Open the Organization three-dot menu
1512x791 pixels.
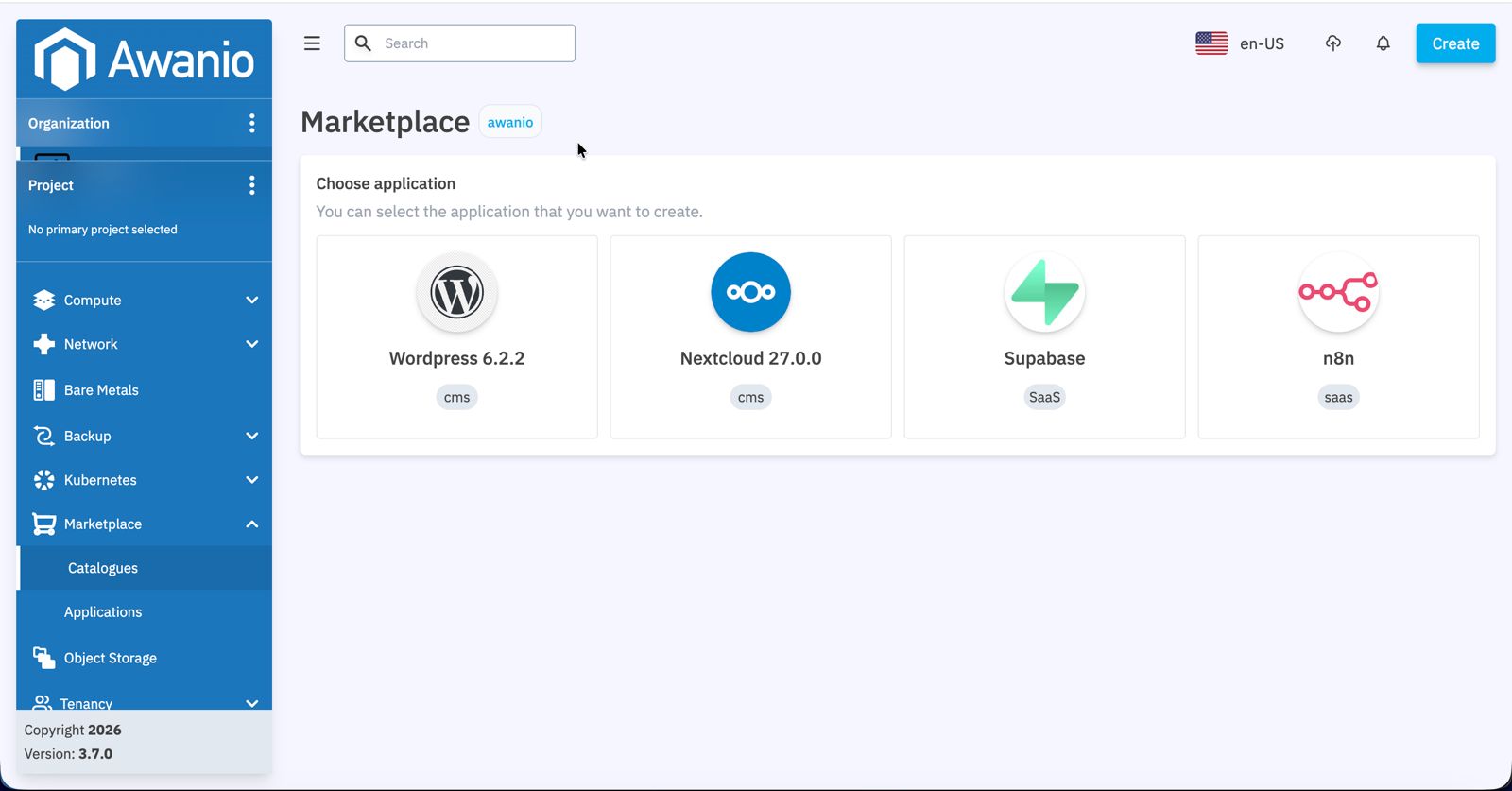[251, 123]
